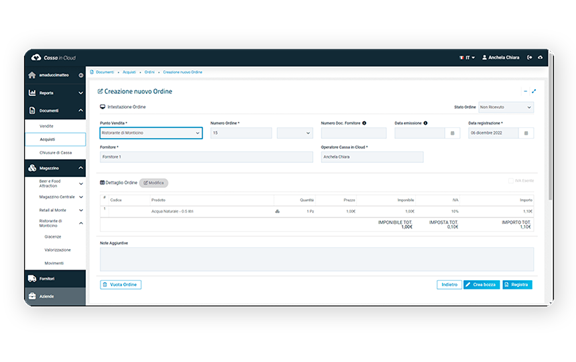Click the Data emissione date field

(420, 133)
